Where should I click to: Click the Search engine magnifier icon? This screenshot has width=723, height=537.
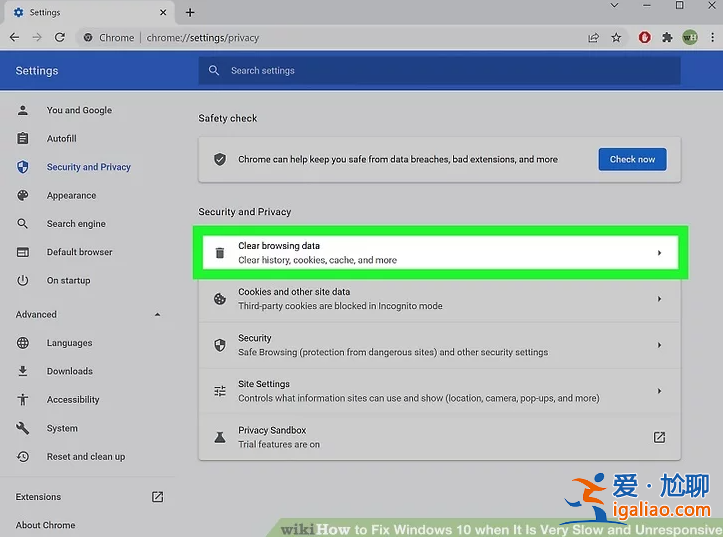pos(23,224)
